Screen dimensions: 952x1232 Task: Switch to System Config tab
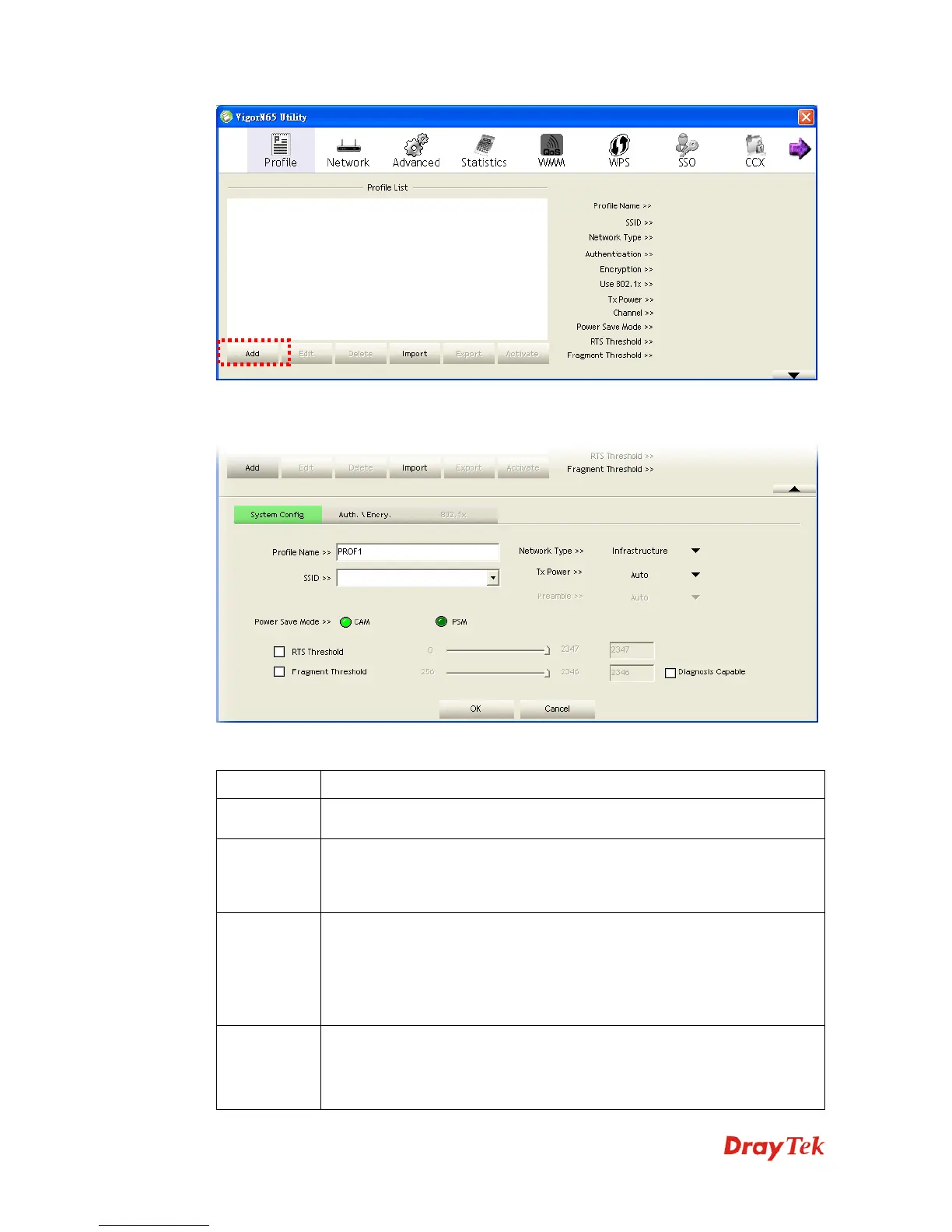[277, 514]
